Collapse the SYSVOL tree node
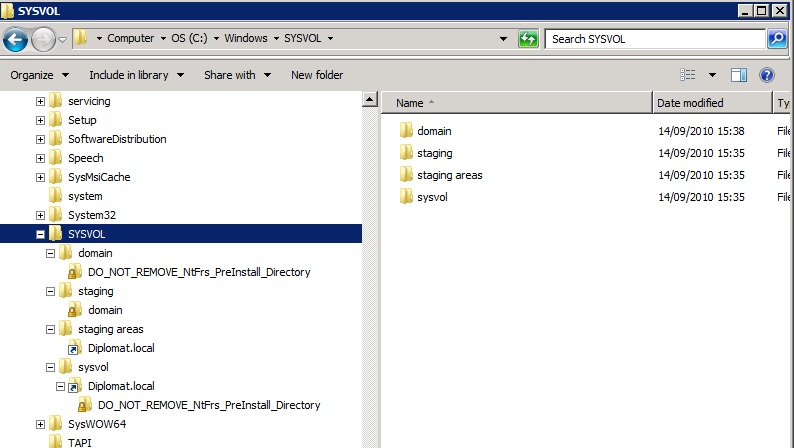Viewport: 794px width, 448px height. (41, 234)
